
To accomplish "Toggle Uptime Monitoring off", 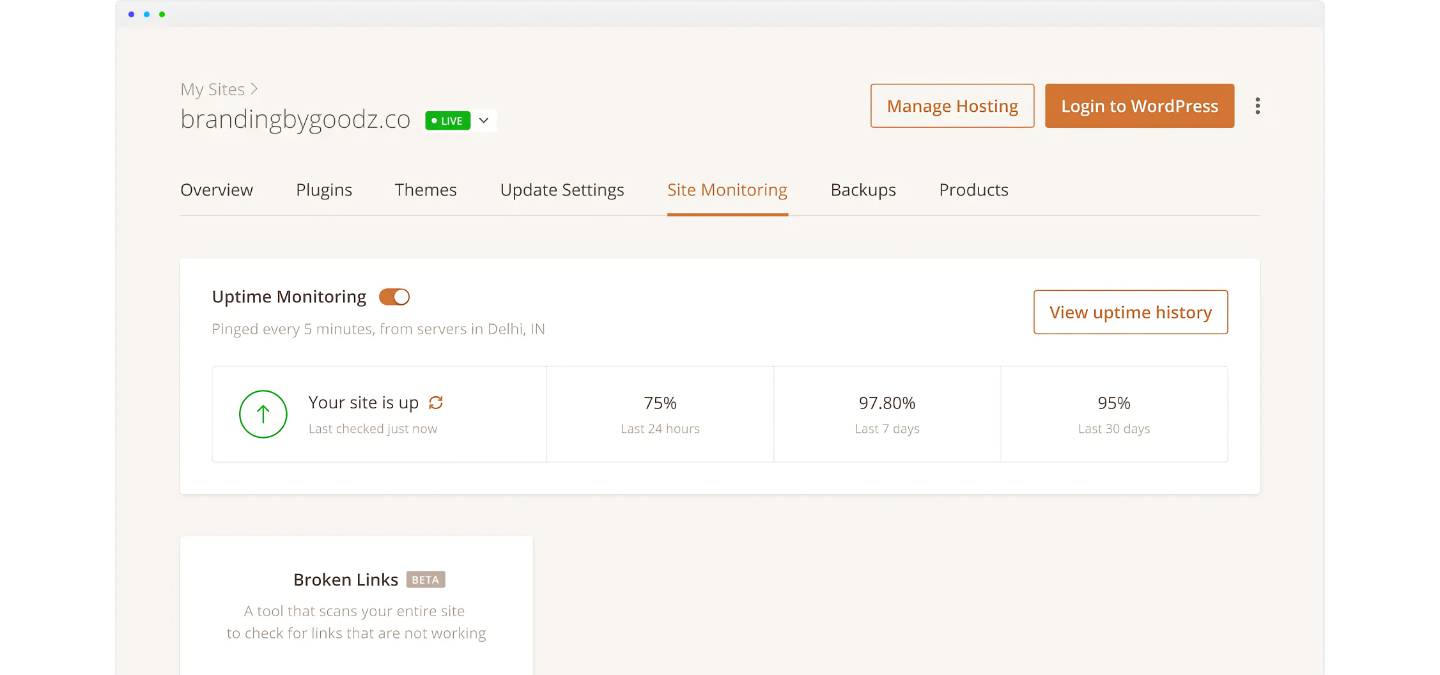I will click(x=394, y=297).
